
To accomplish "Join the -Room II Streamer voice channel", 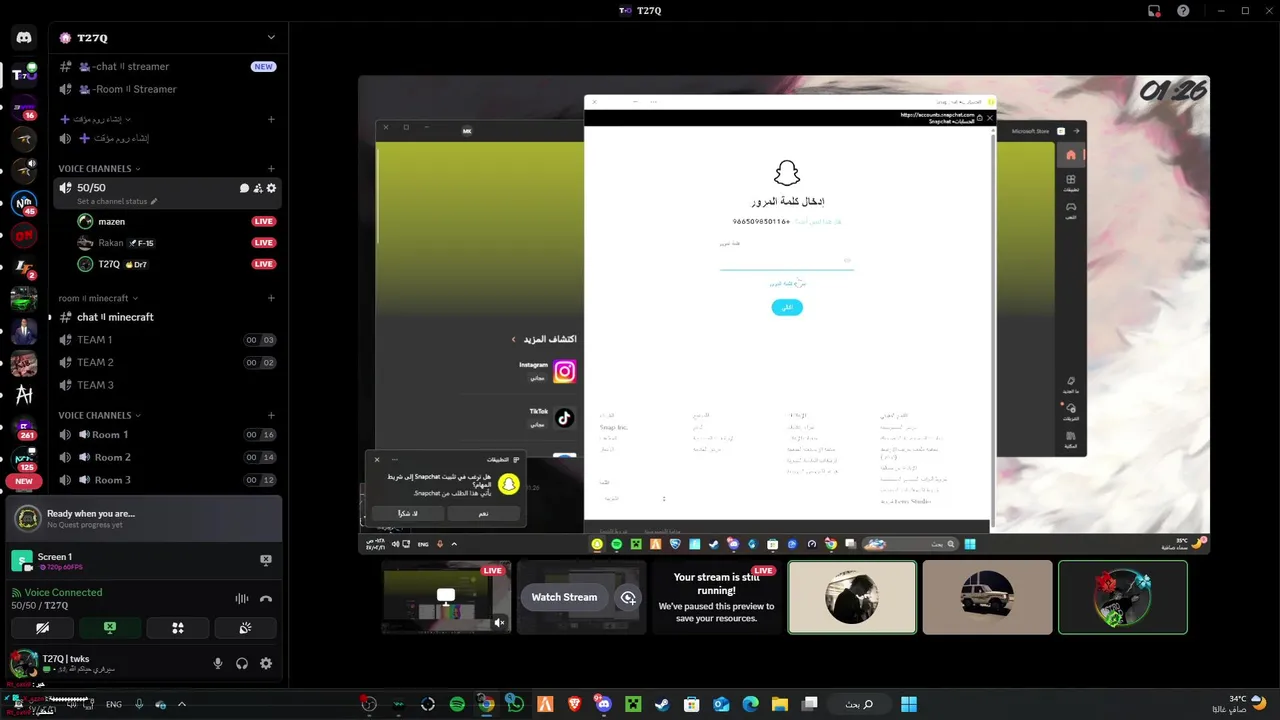I will (168, 89).
